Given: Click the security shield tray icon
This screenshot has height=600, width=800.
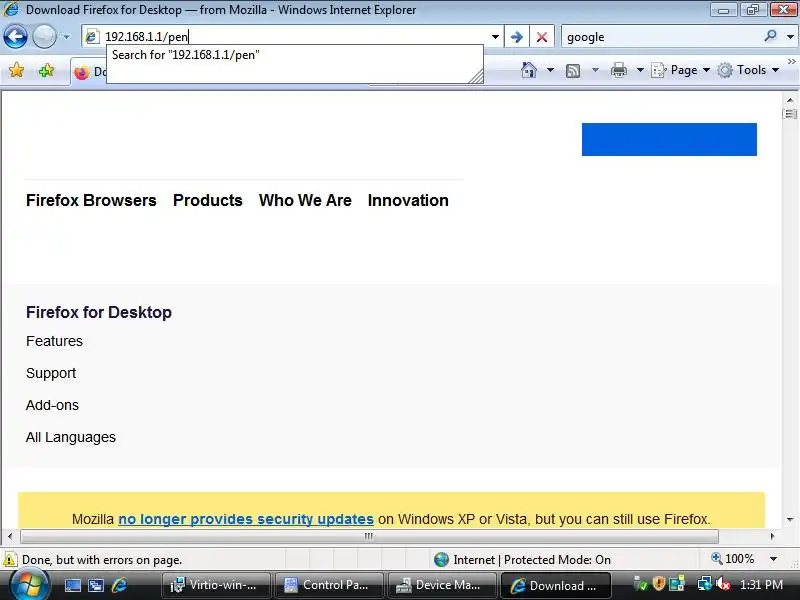Looking at the screenshot, I should [x=659, y=583].
